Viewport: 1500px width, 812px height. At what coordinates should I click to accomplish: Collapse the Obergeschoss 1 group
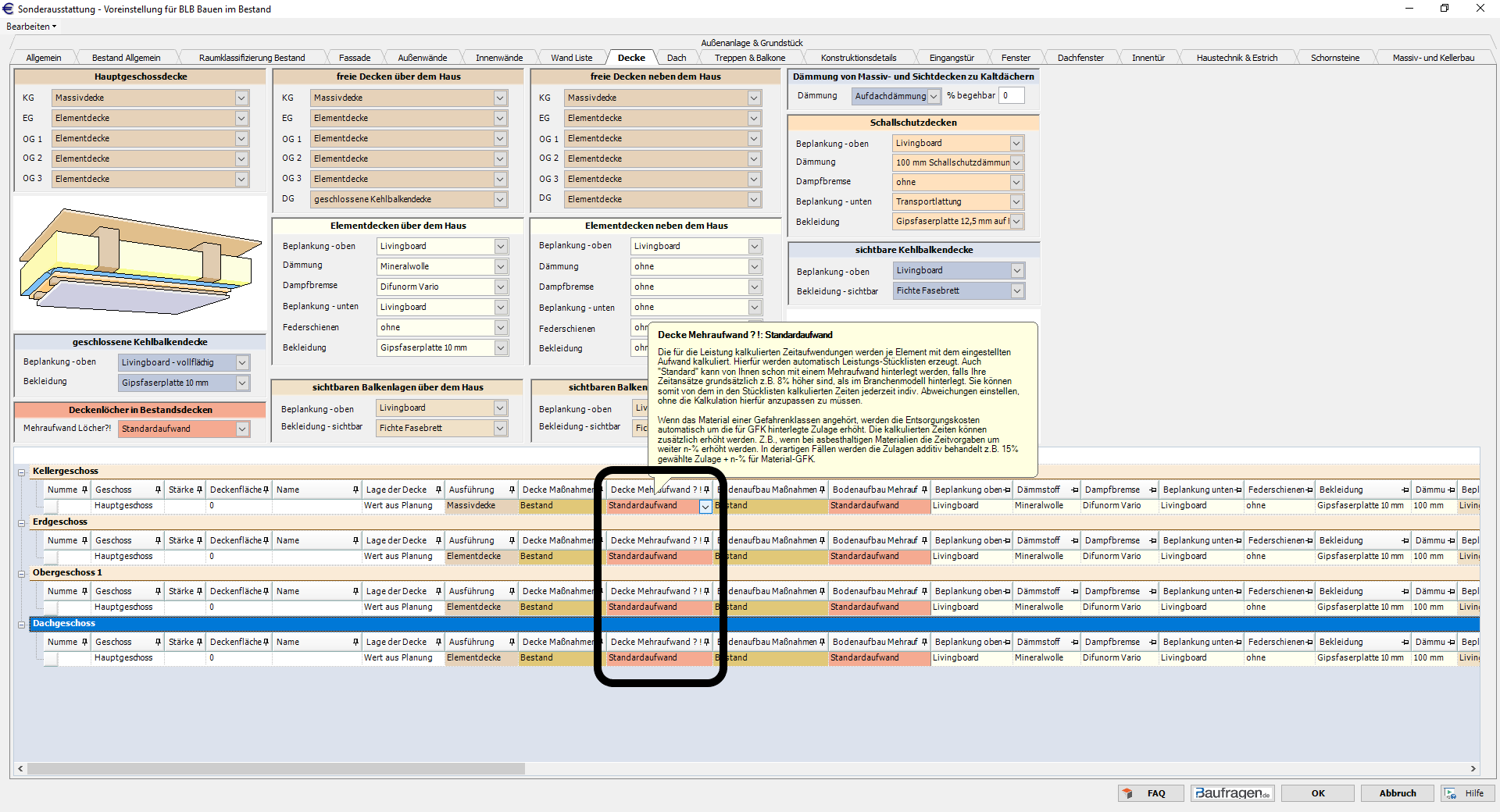pos(22,574)
